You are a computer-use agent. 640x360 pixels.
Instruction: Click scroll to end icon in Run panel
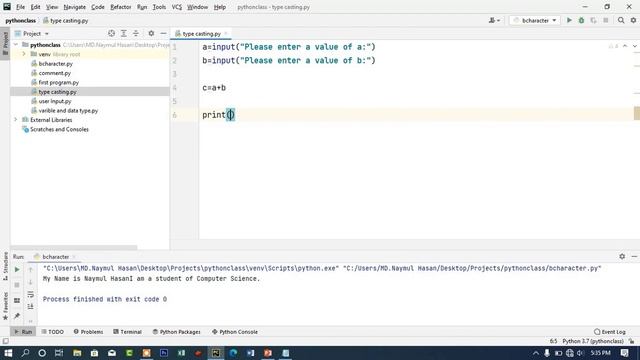(x=31, y=306)
